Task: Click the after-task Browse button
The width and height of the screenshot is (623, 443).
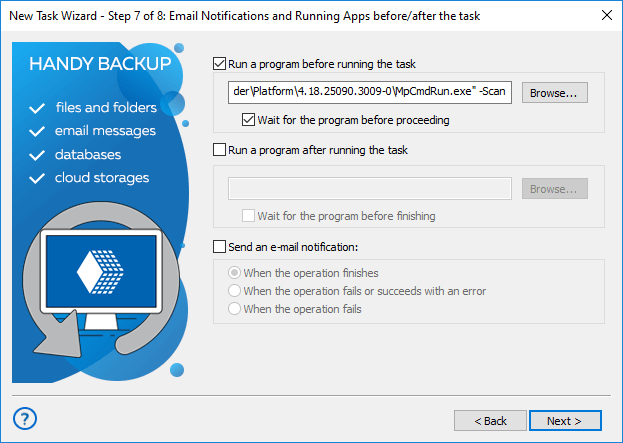Action: tap(554, 189)
